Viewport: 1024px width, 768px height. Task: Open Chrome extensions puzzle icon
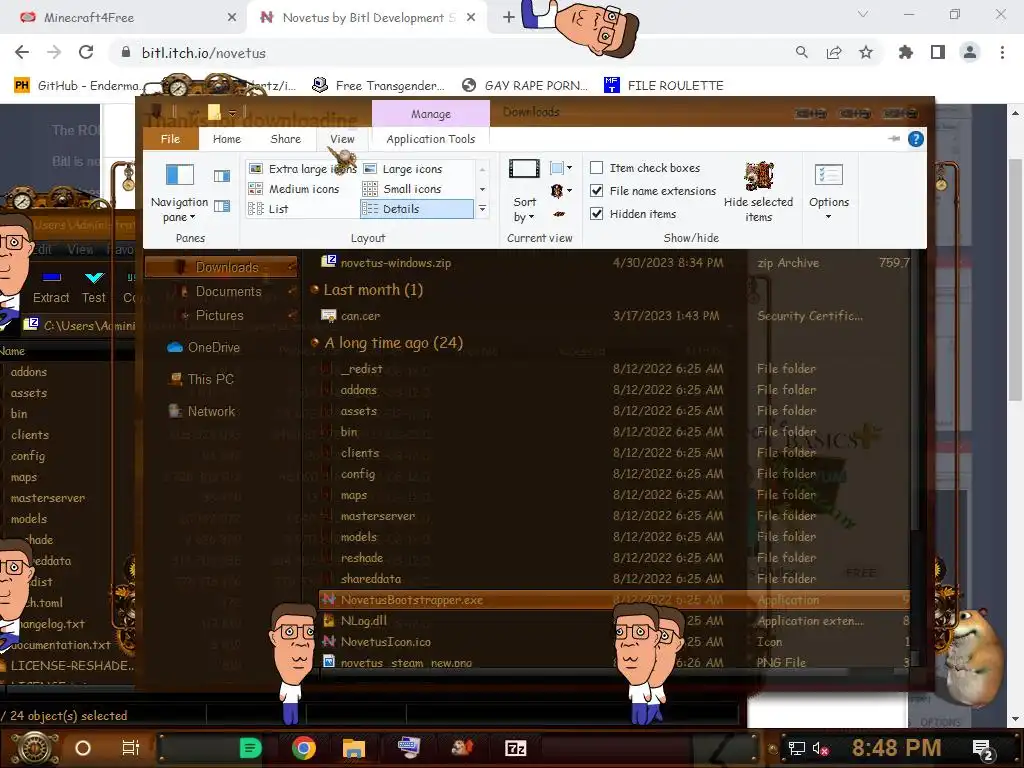pos(906,52)
